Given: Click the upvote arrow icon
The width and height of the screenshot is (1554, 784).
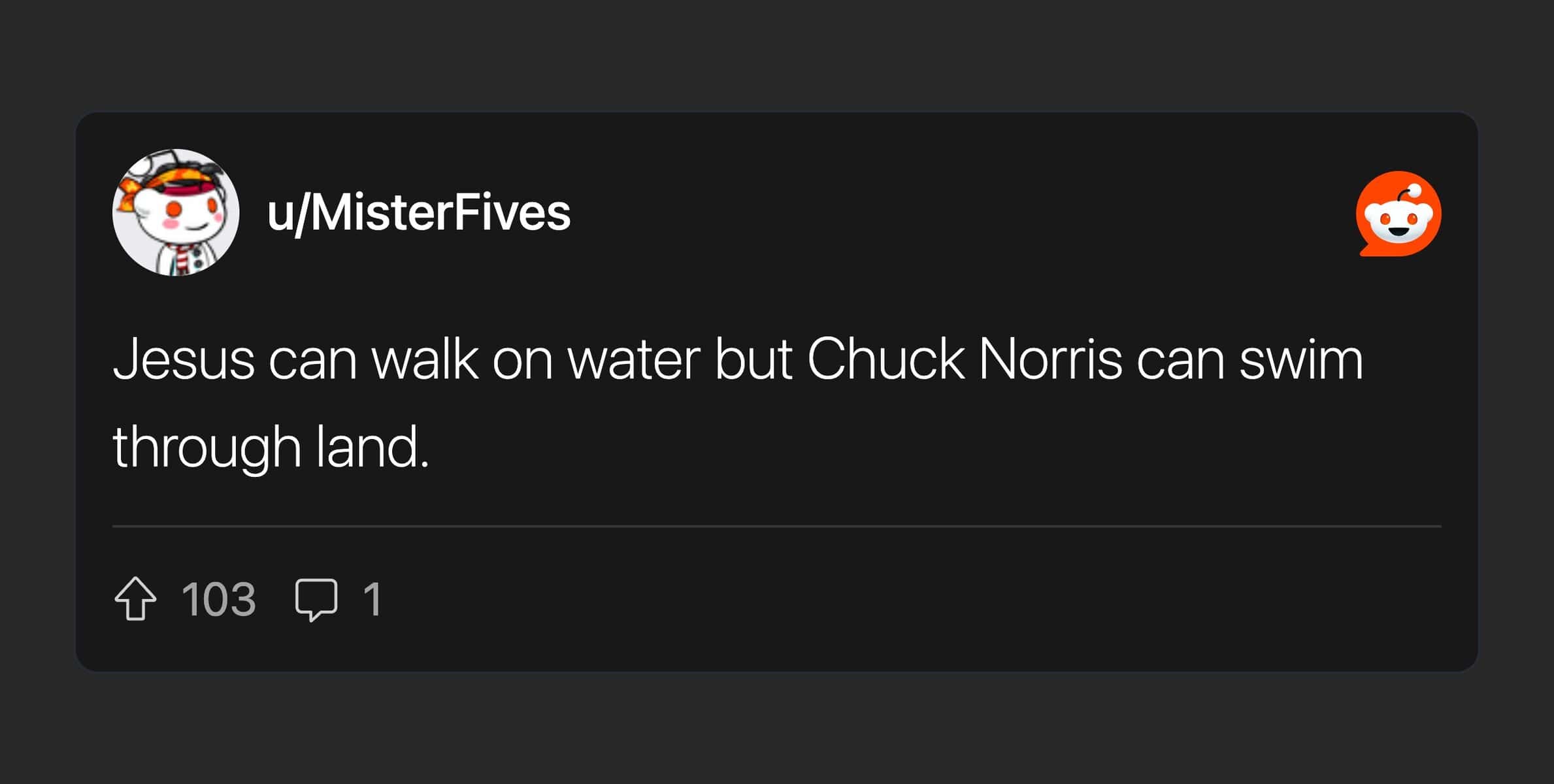Looking at the screenshot, I should click(x=135, y=598).
